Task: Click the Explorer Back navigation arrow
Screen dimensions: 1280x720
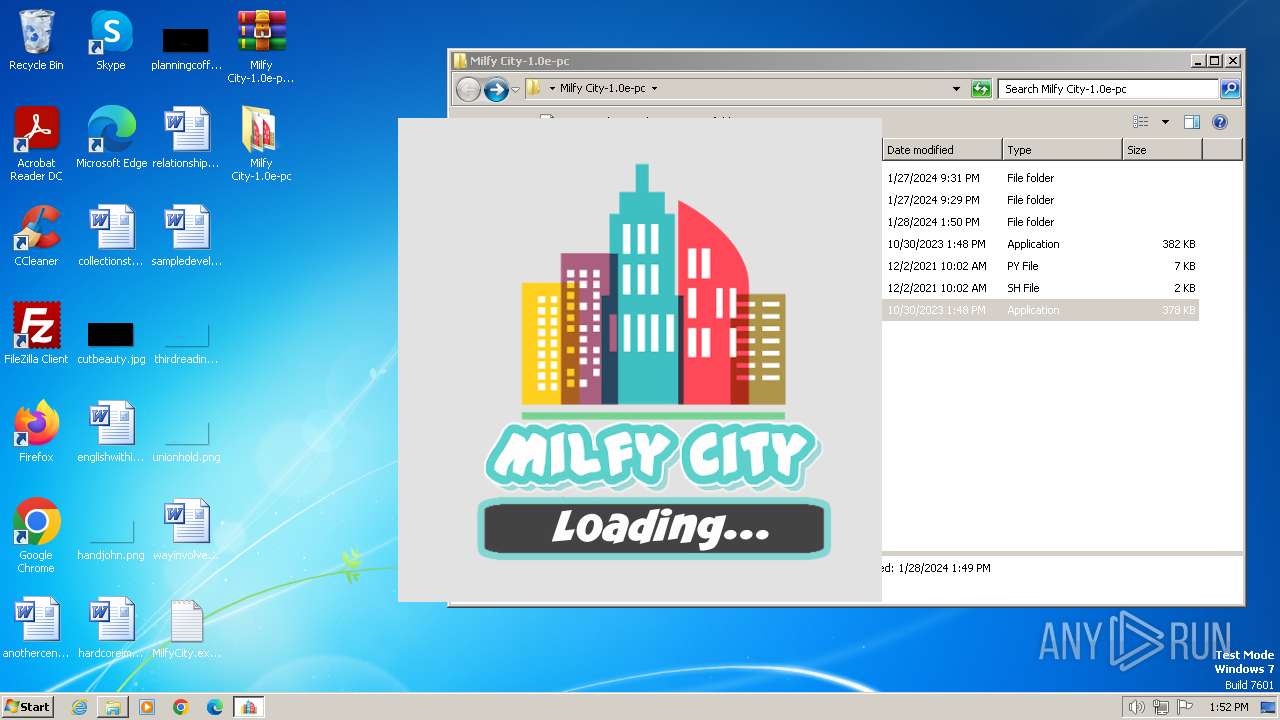Action: 468,89
